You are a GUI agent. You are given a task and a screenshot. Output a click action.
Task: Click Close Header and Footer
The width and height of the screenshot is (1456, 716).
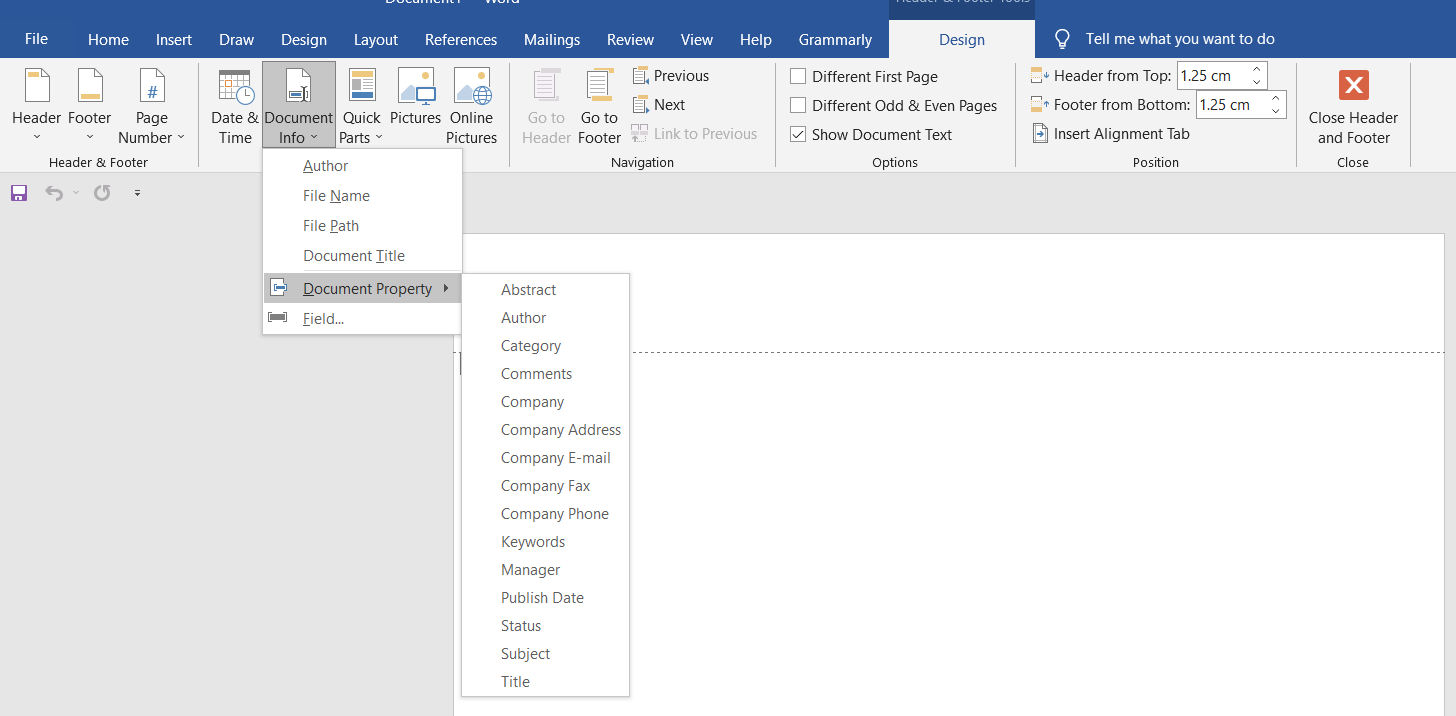pos(1353,105)
